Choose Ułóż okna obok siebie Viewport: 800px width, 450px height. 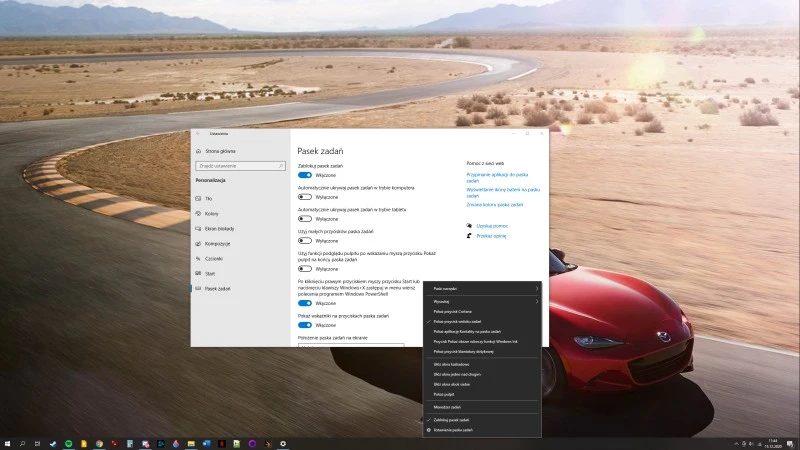[x=482, y=384]
